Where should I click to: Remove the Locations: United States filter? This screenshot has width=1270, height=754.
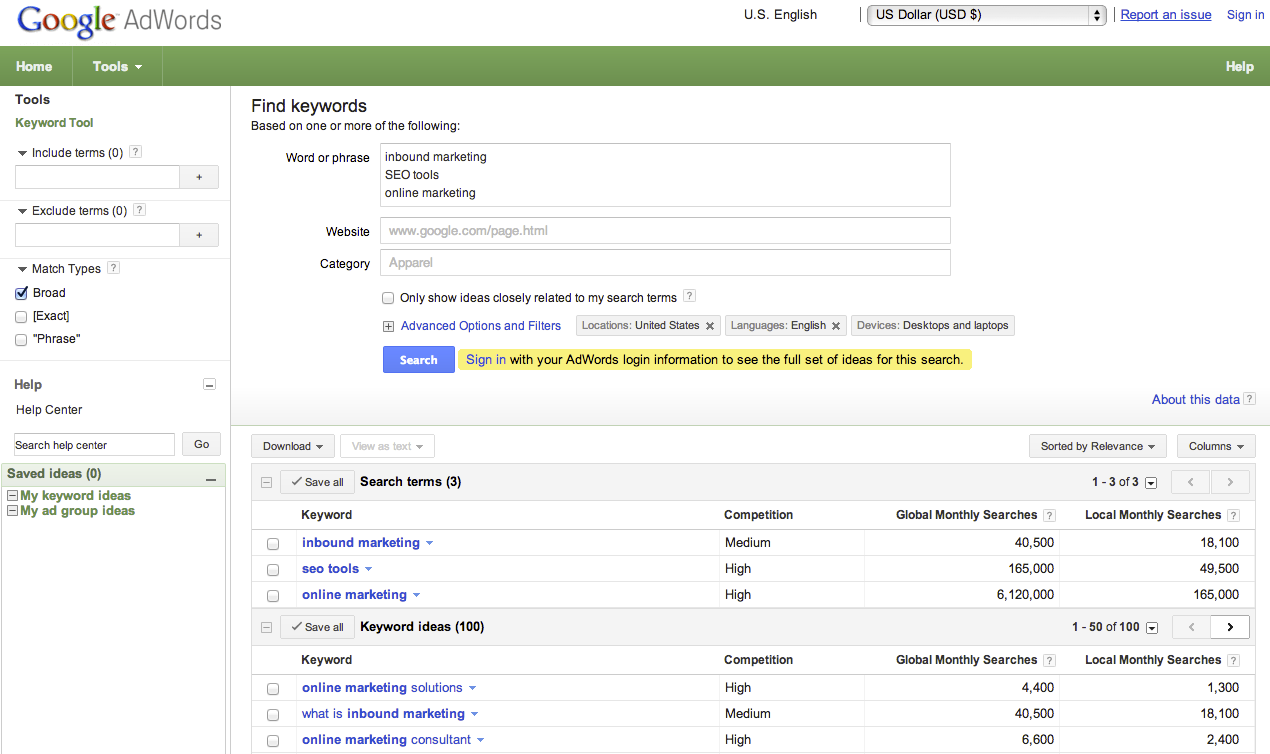[710, 326]
